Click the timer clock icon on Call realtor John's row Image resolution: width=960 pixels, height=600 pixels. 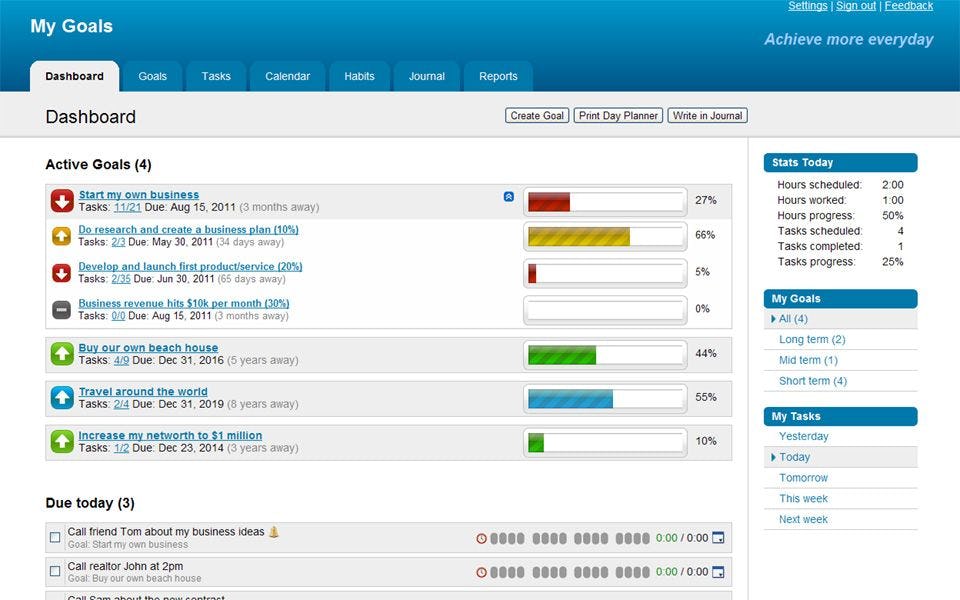tap(481, 572)
